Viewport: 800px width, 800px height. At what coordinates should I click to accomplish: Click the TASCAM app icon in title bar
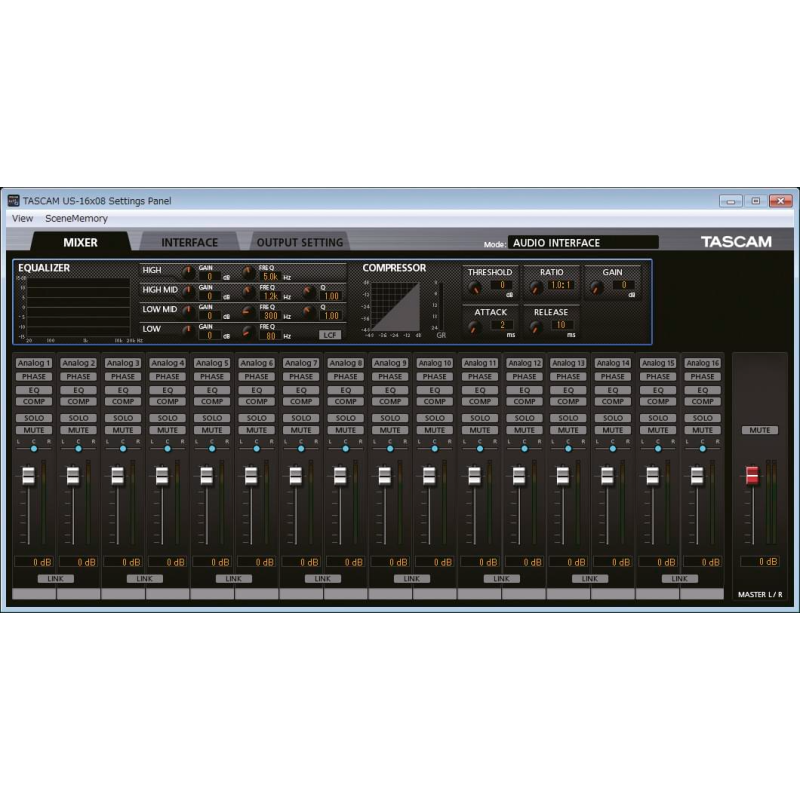pyautogui.click(x=13, y=201)
